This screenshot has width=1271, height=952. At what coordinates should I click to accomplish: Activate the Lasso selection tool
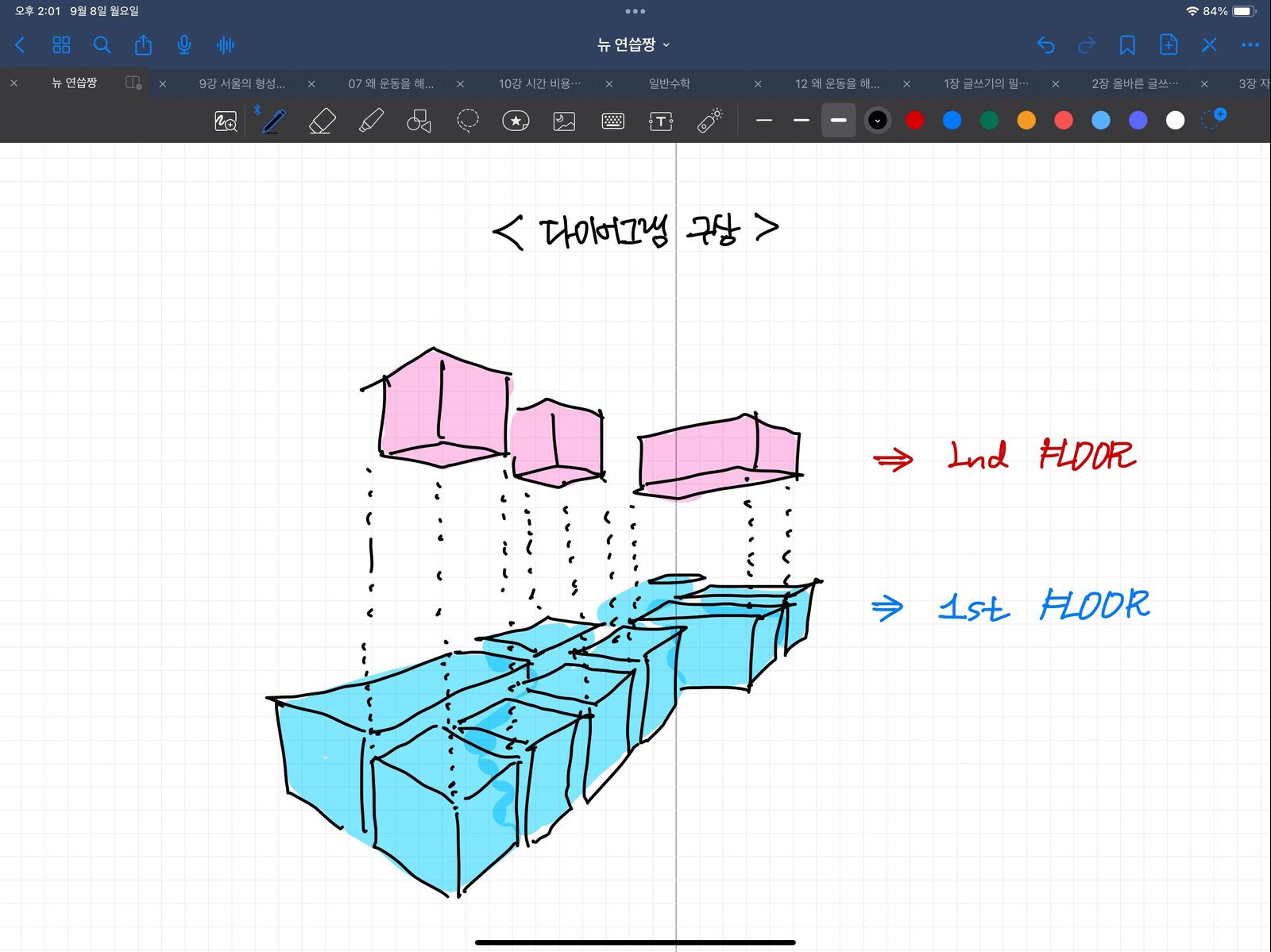(x=468, y=121)
